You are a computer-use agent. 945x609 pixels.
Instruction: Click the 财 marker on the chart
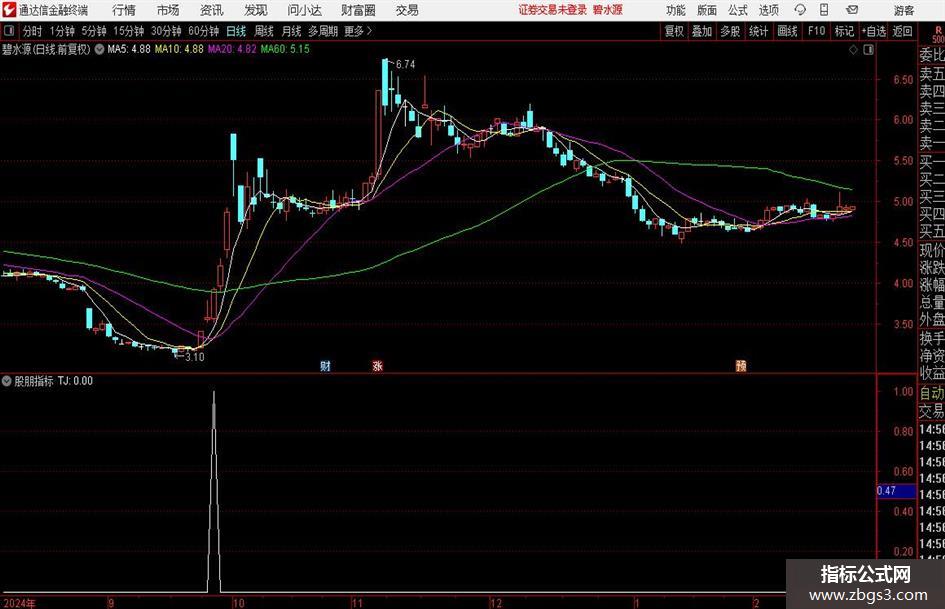[x=325, y=365]
